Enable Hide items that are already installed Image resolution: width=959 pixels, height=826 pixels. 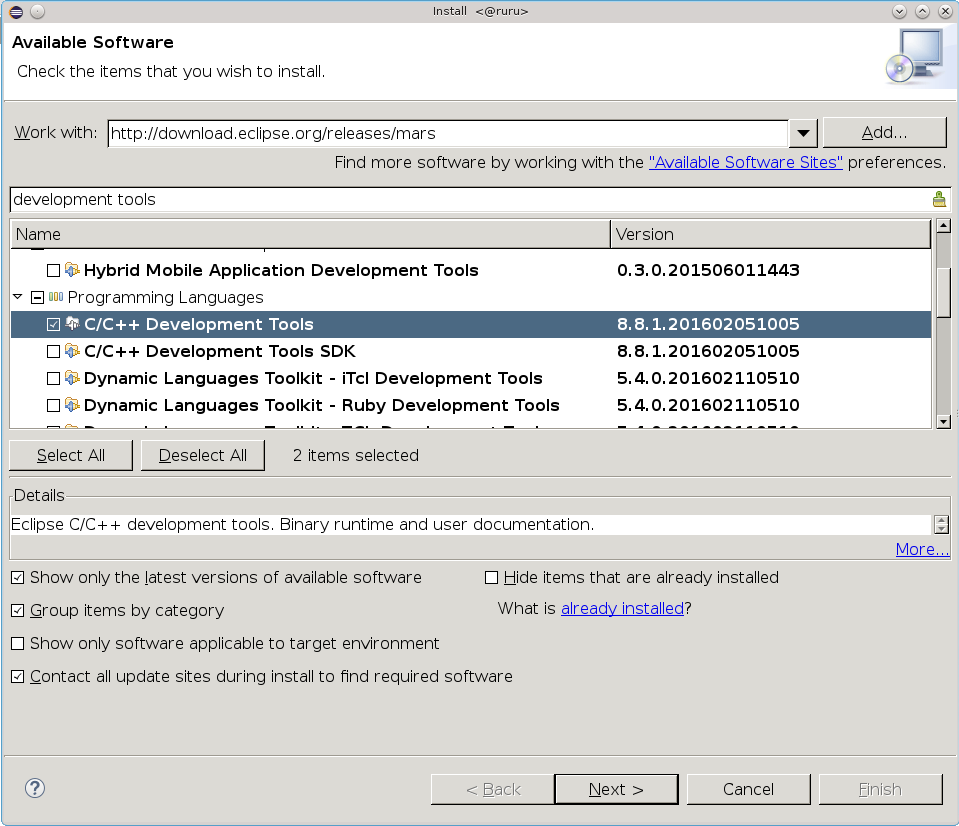coord(491,577)
